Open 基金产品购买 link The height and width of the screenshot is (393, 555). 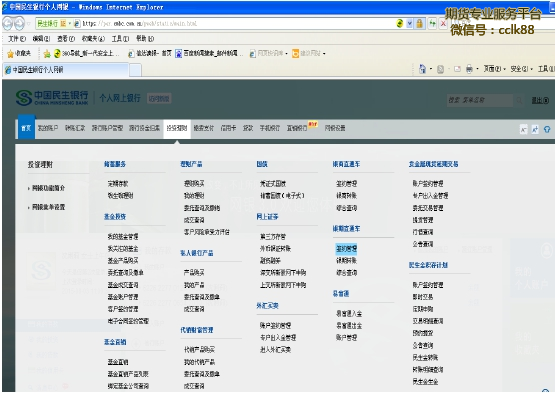pyautogui.click(x=123, y=261)
